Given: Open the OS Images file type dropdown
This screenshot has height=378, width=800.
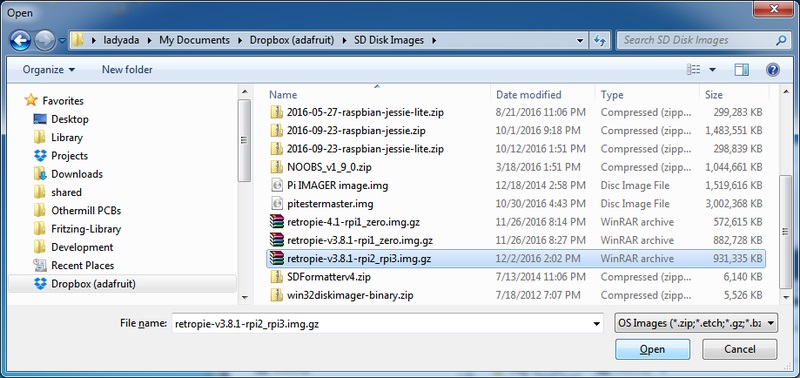Looking at the screenshot, I should pyautogui.click(x=696, y=323).
